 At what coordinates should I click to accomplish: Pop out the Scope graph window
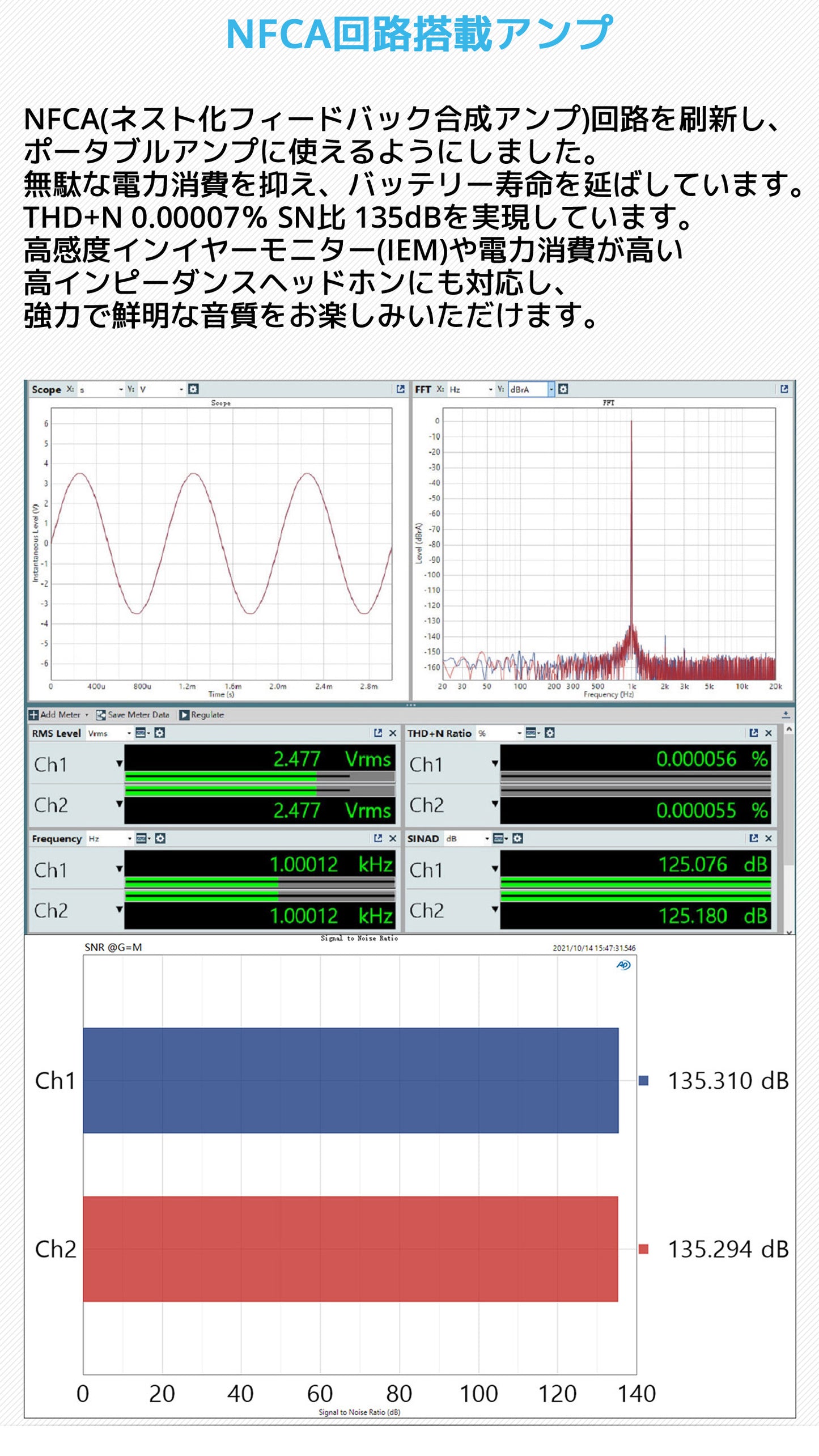pyautogui.click(x=401, y=389)
